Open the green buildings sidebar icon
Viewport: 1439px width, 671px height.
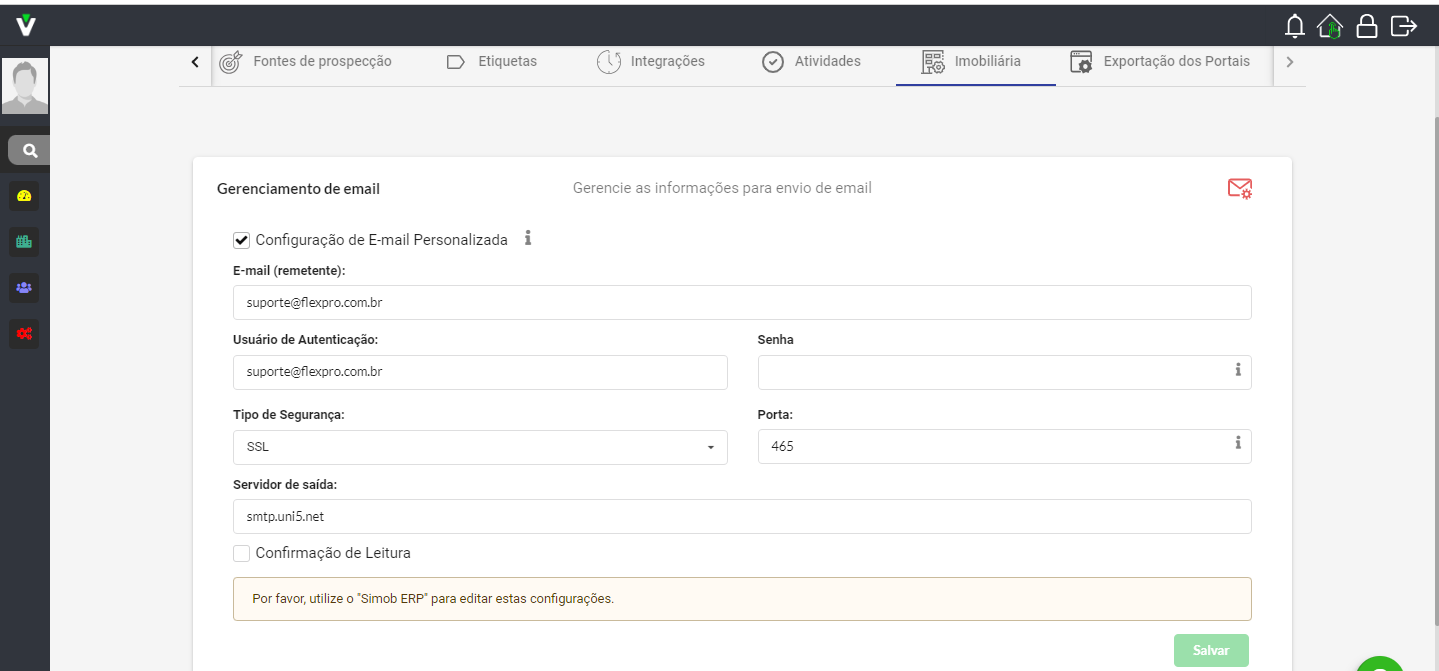[25, 241]
